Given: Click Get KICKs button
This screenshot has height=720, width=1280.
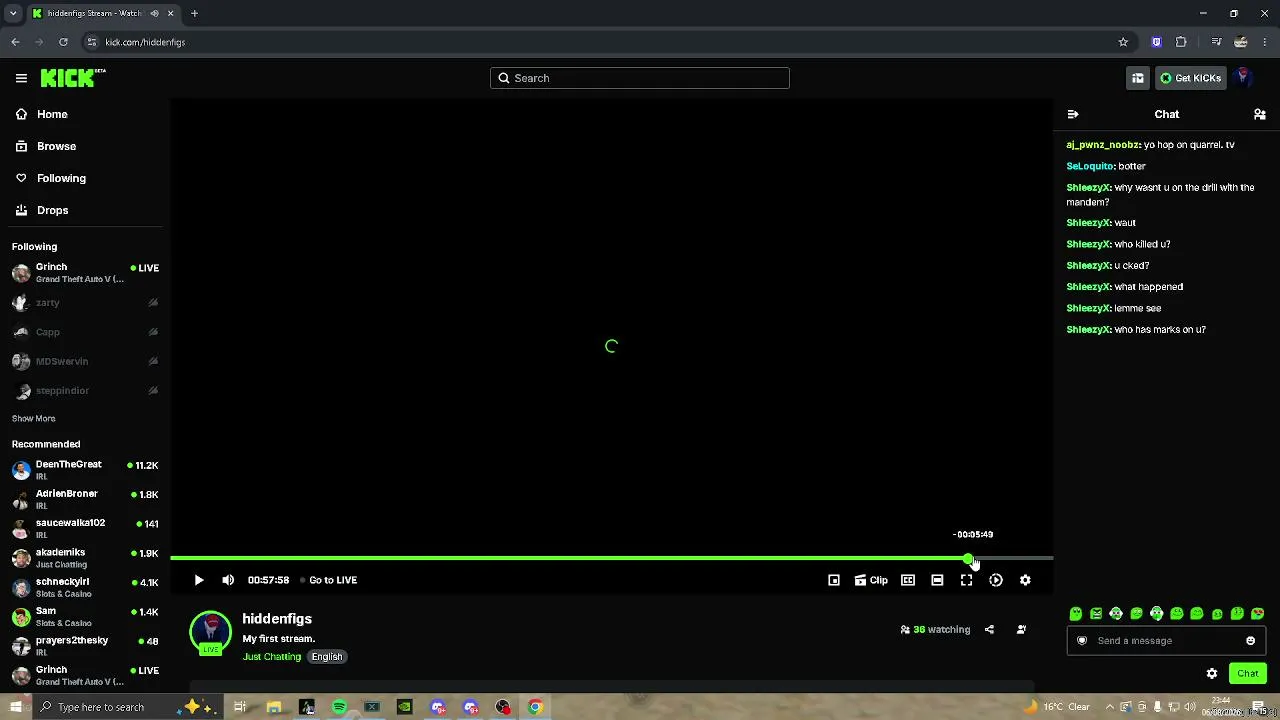Looking at the screenshot, I should coord(1191,78).
